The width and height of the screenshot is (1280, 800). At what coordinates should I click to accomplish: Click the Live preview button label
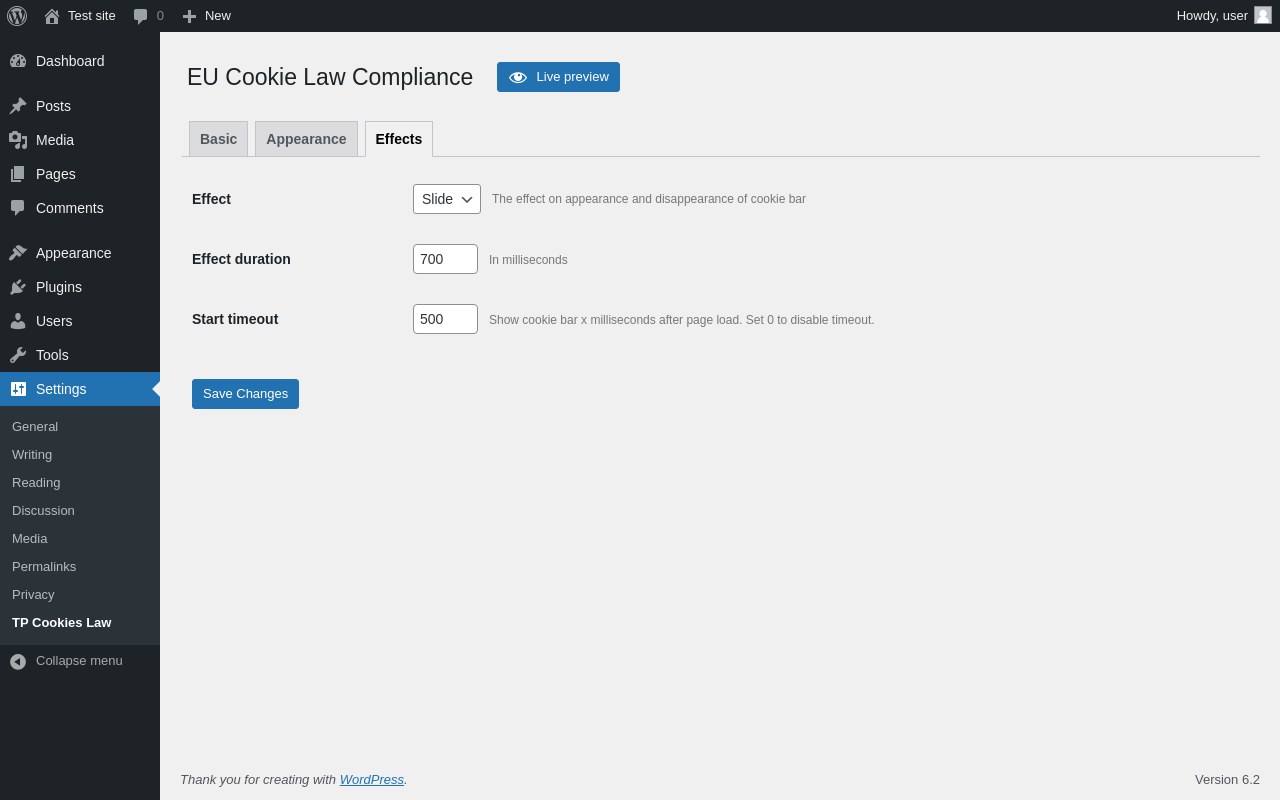click(x=572, y=77)
